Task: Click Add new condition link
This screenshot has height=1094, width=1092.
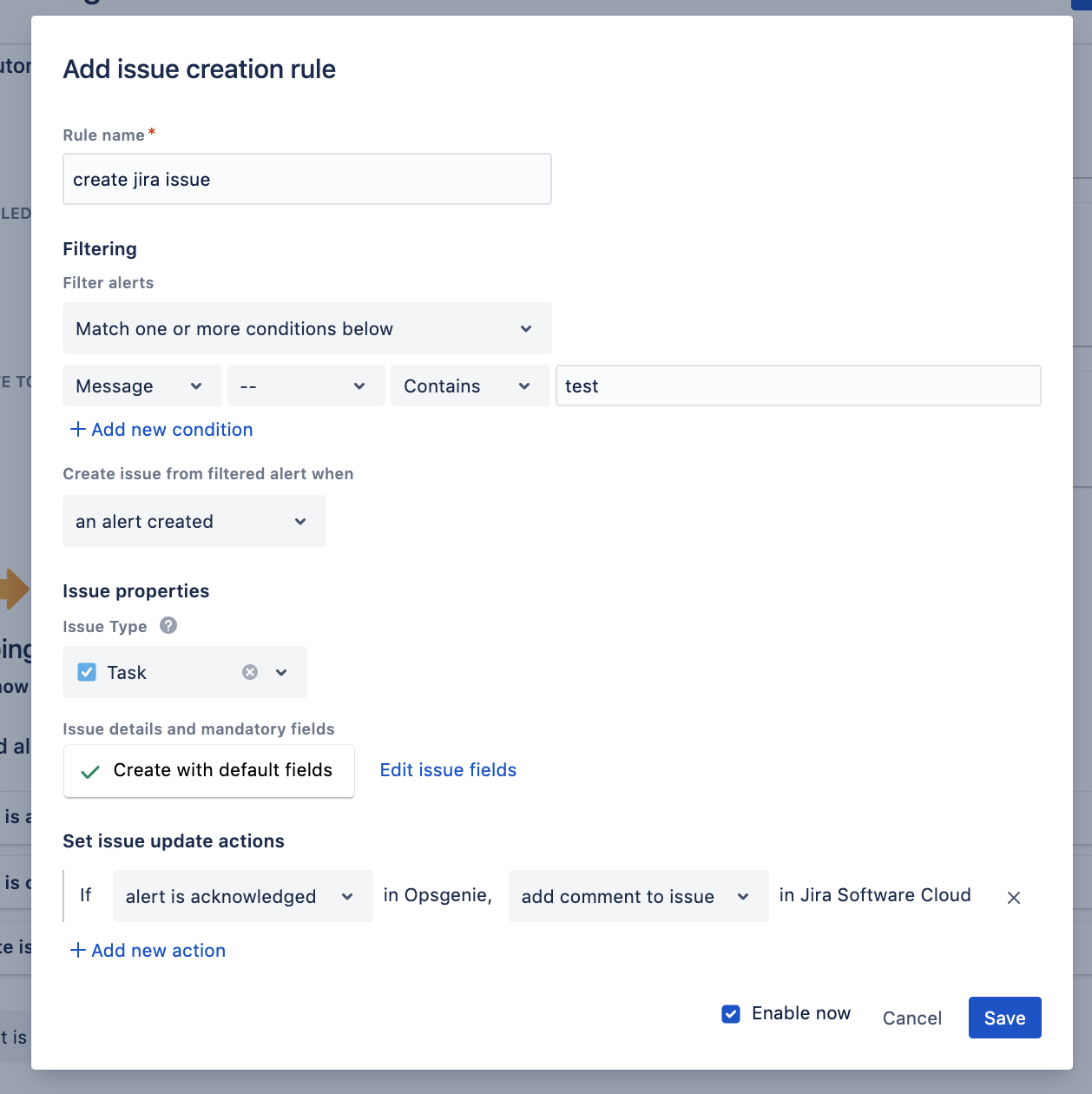Action: click(161, 429)
